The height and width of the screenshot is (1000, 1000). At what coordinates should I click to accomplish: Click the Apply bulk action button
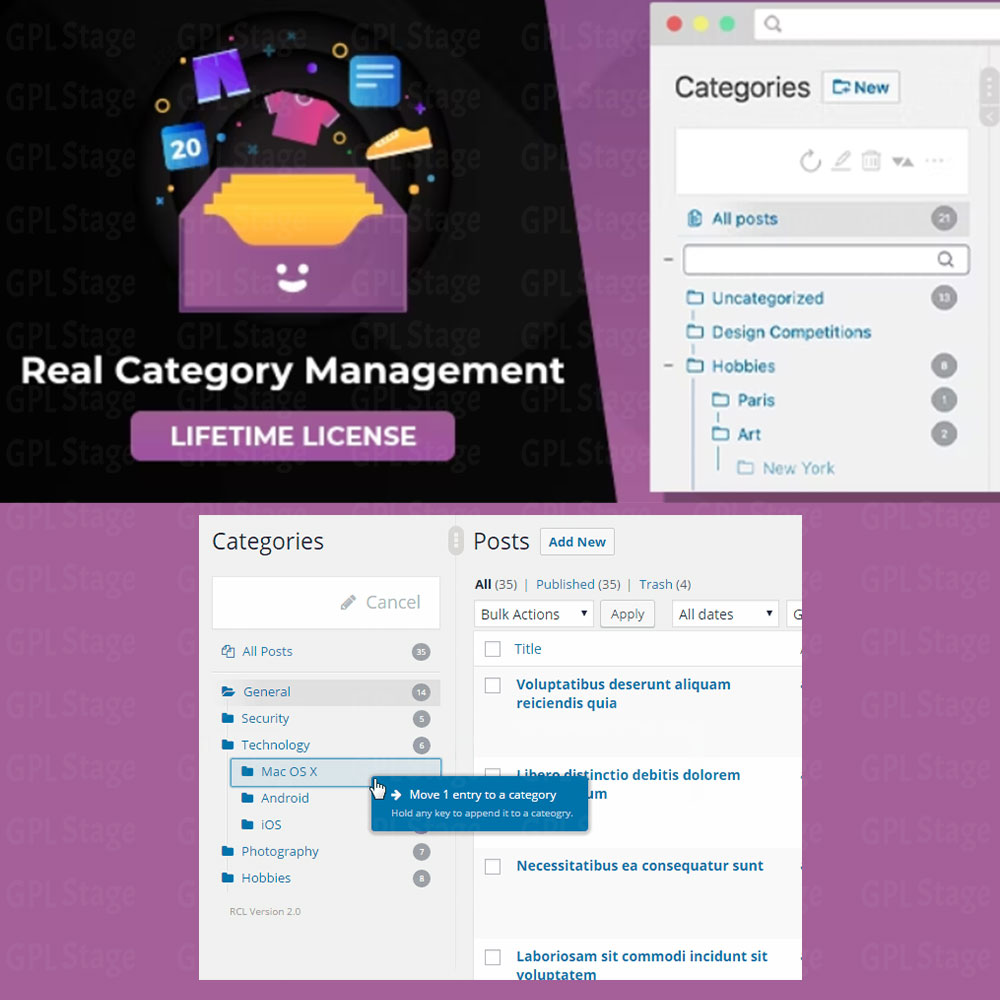pos(627,614)
